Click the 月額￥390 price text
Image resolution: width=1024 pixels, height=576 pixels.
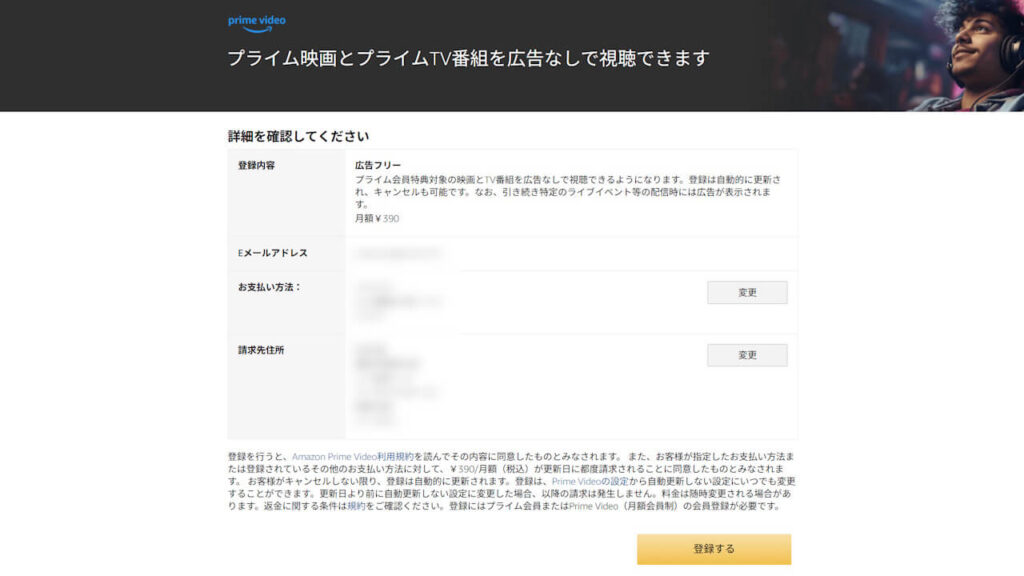[x=377, y=219]
